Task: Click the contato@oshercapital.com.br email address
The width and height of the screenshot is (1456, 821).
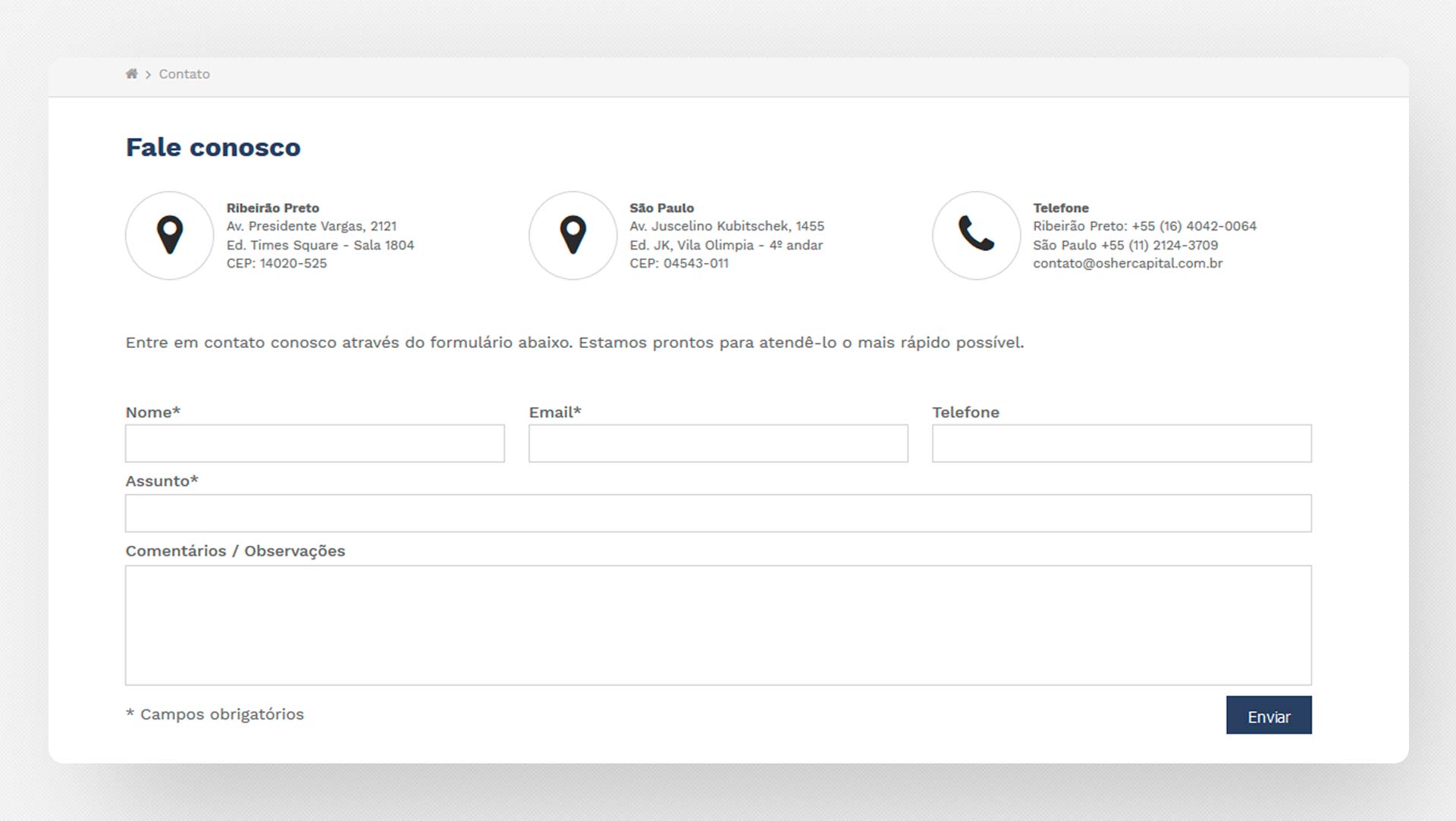Action: pyautogui.click(x=1128, y=263)
